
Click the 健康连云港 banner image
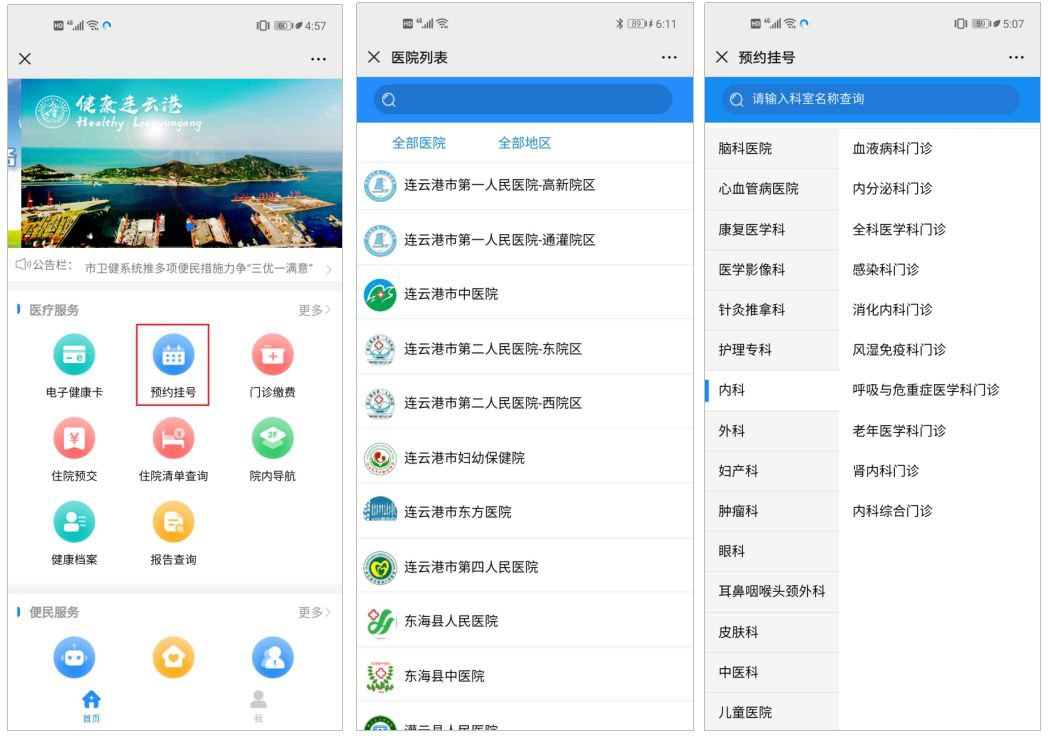point(175,163)
